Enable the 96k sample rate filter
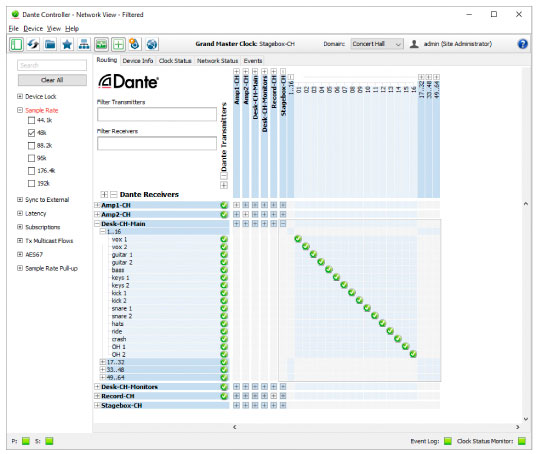 point(31,158)
